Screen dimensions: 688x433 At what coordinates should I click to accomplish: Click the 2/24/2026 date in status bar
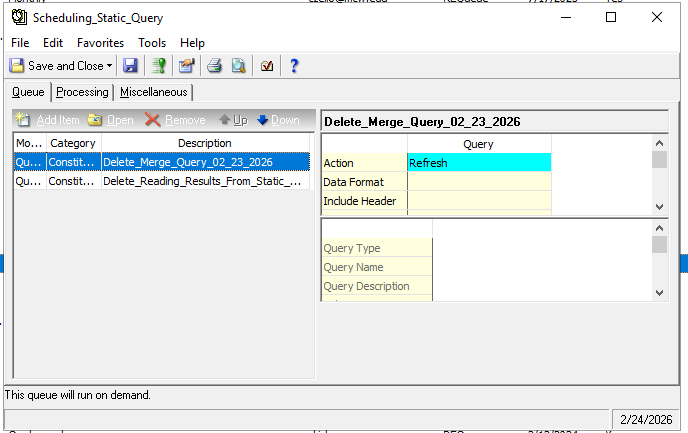click(x=646, y=419)
